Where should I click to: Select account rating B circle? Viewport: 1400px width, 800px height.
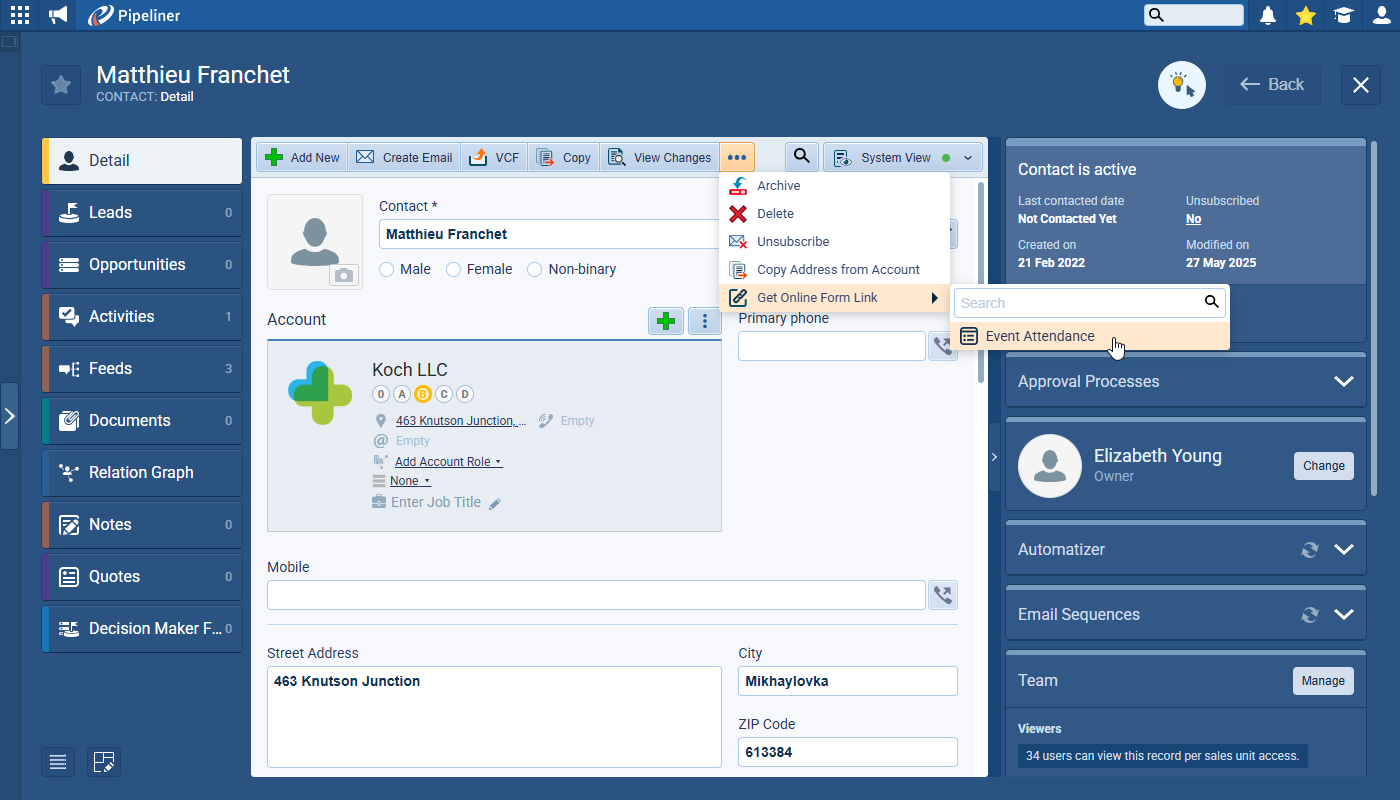pyautogui.click(x=422, y=394)
